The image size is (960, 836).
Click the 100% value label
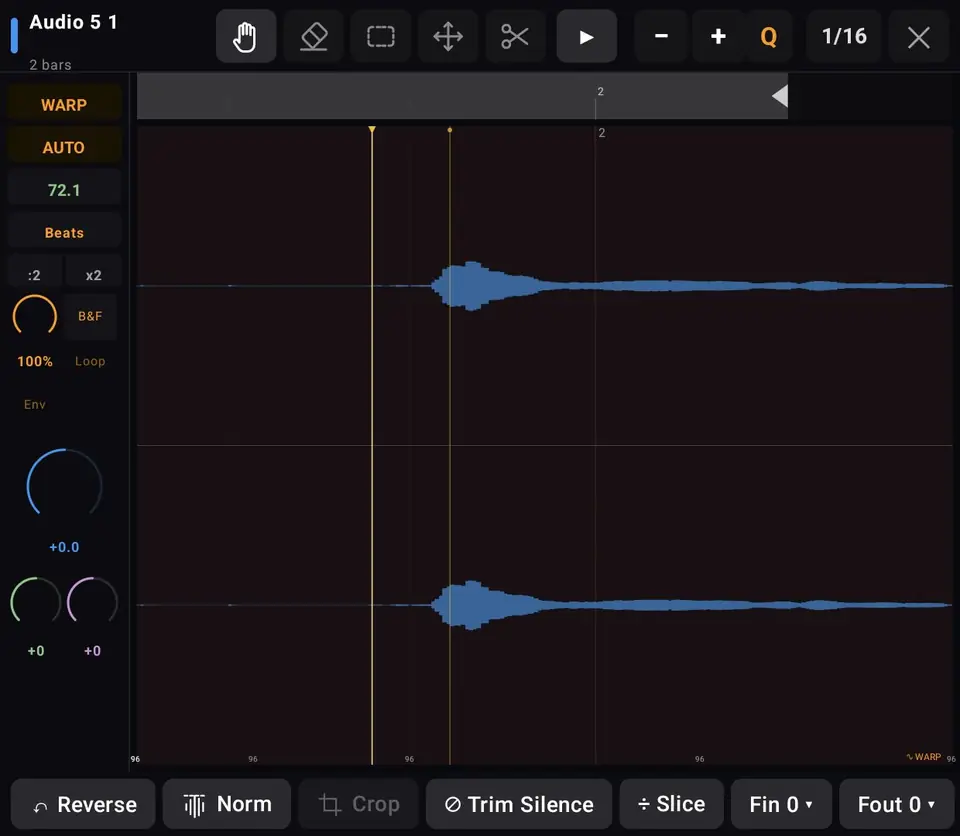35,361
